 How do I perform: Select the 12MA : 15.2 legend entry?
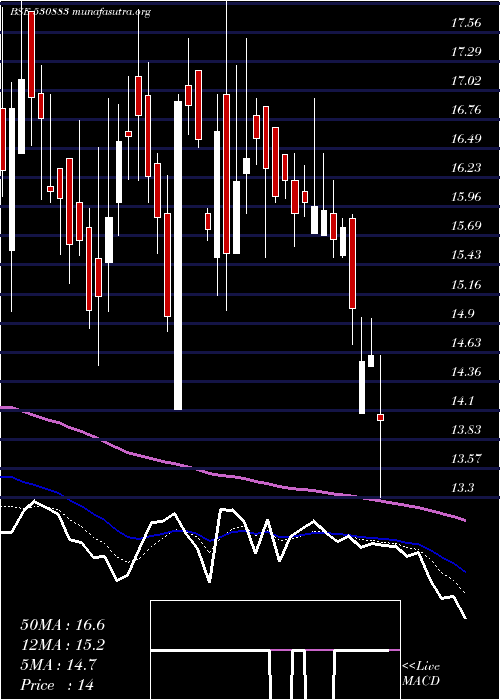click(63, 645)
